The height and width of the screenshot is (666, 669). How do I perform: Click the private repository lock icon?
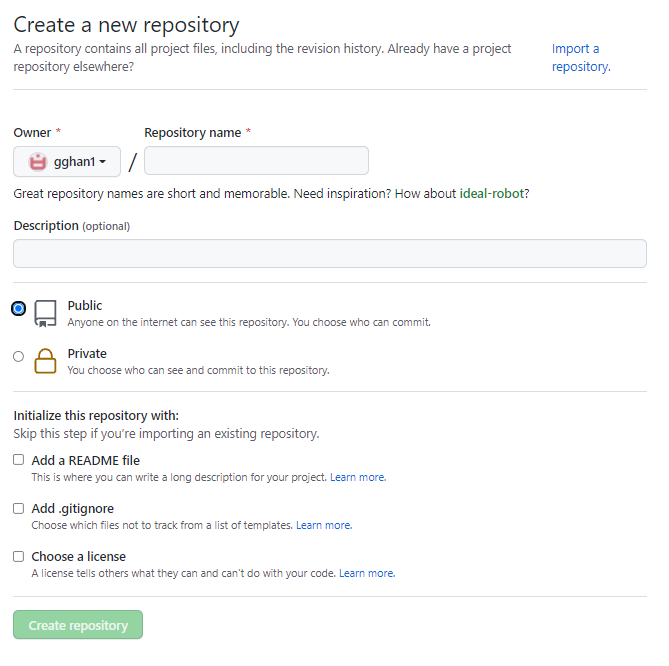tap(45, 361)
